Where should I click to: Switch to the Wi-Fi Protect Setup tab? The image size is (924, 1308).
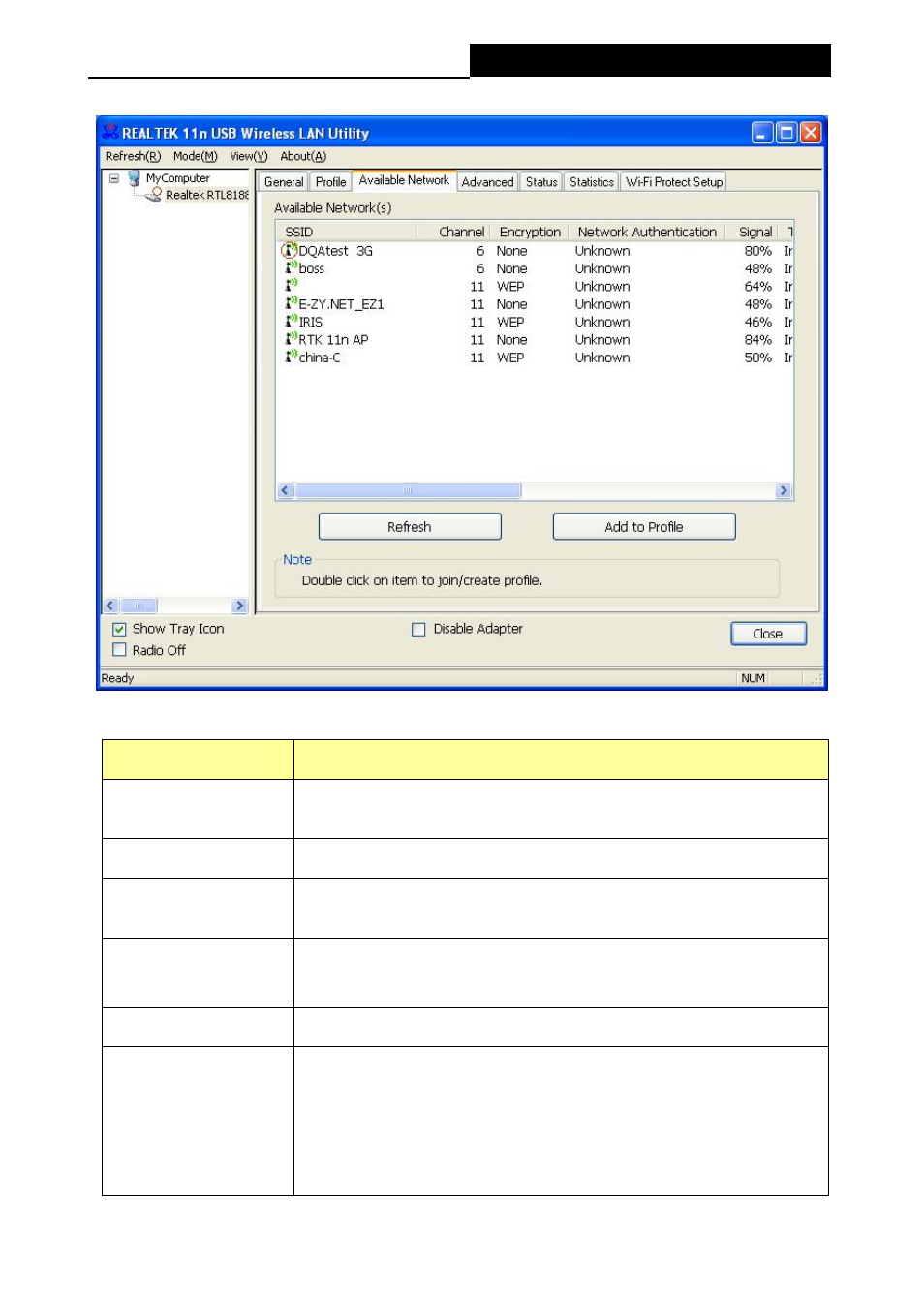(674, 182)
